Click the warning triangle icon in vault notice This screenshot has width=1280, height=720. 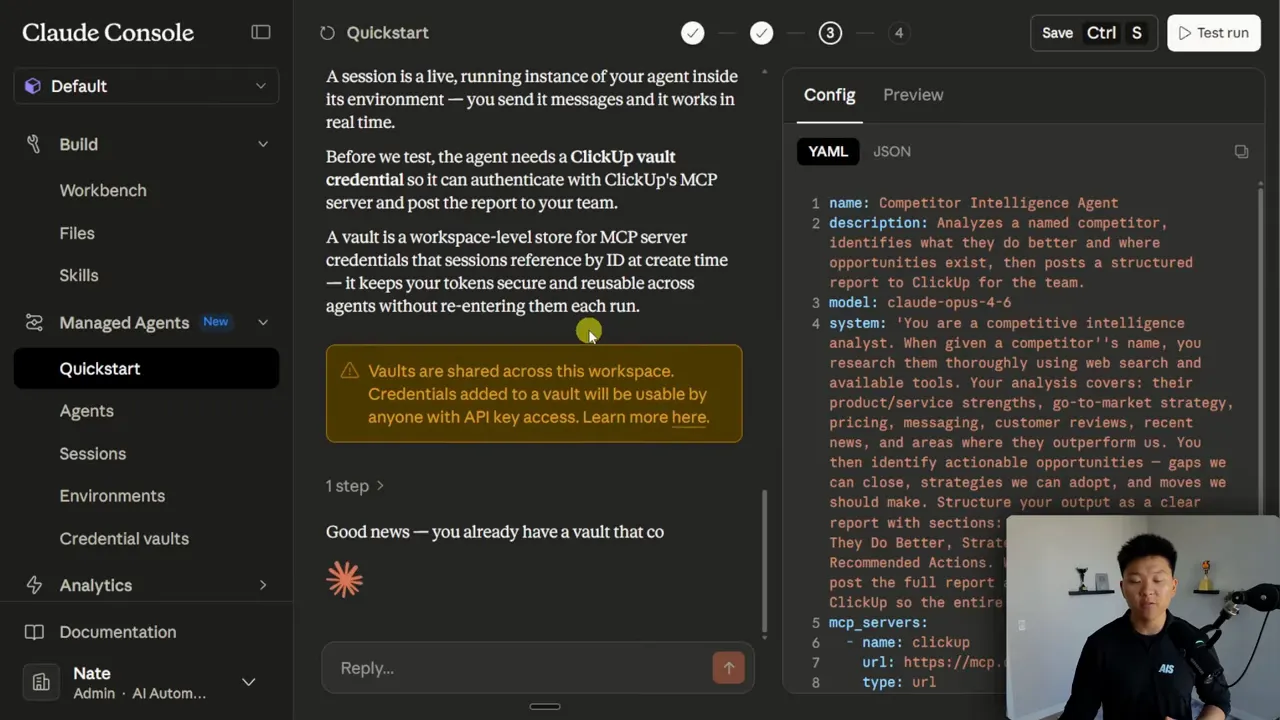tap(349, 371)
